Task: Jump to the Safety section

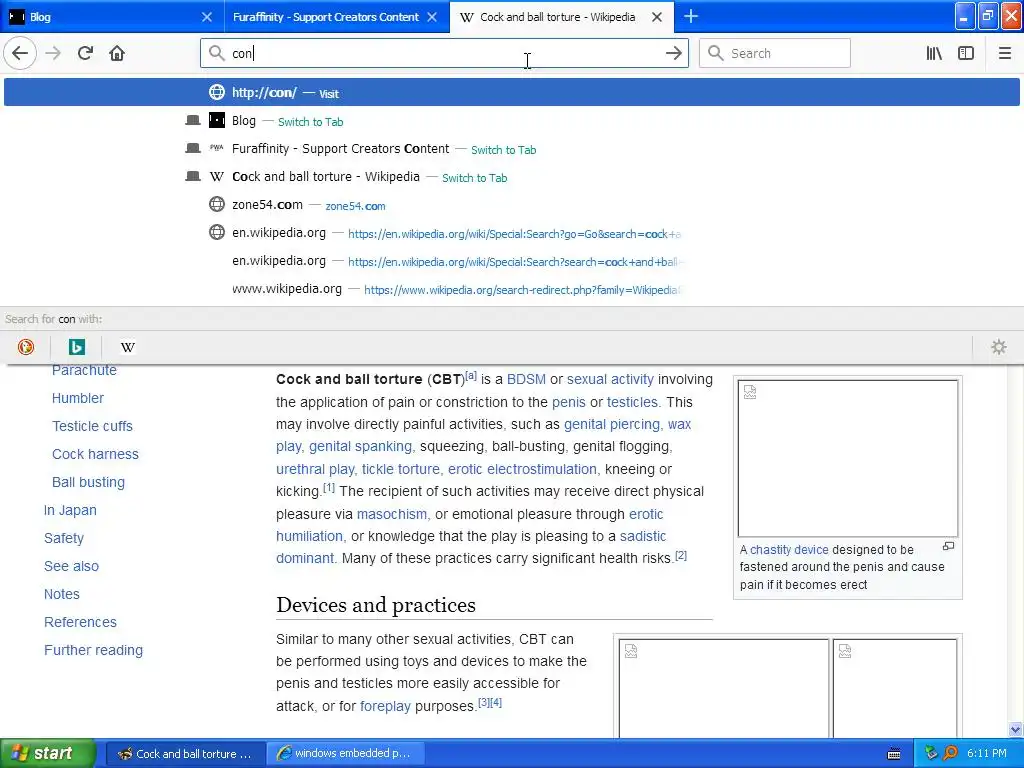Action: tap(63, 538)
